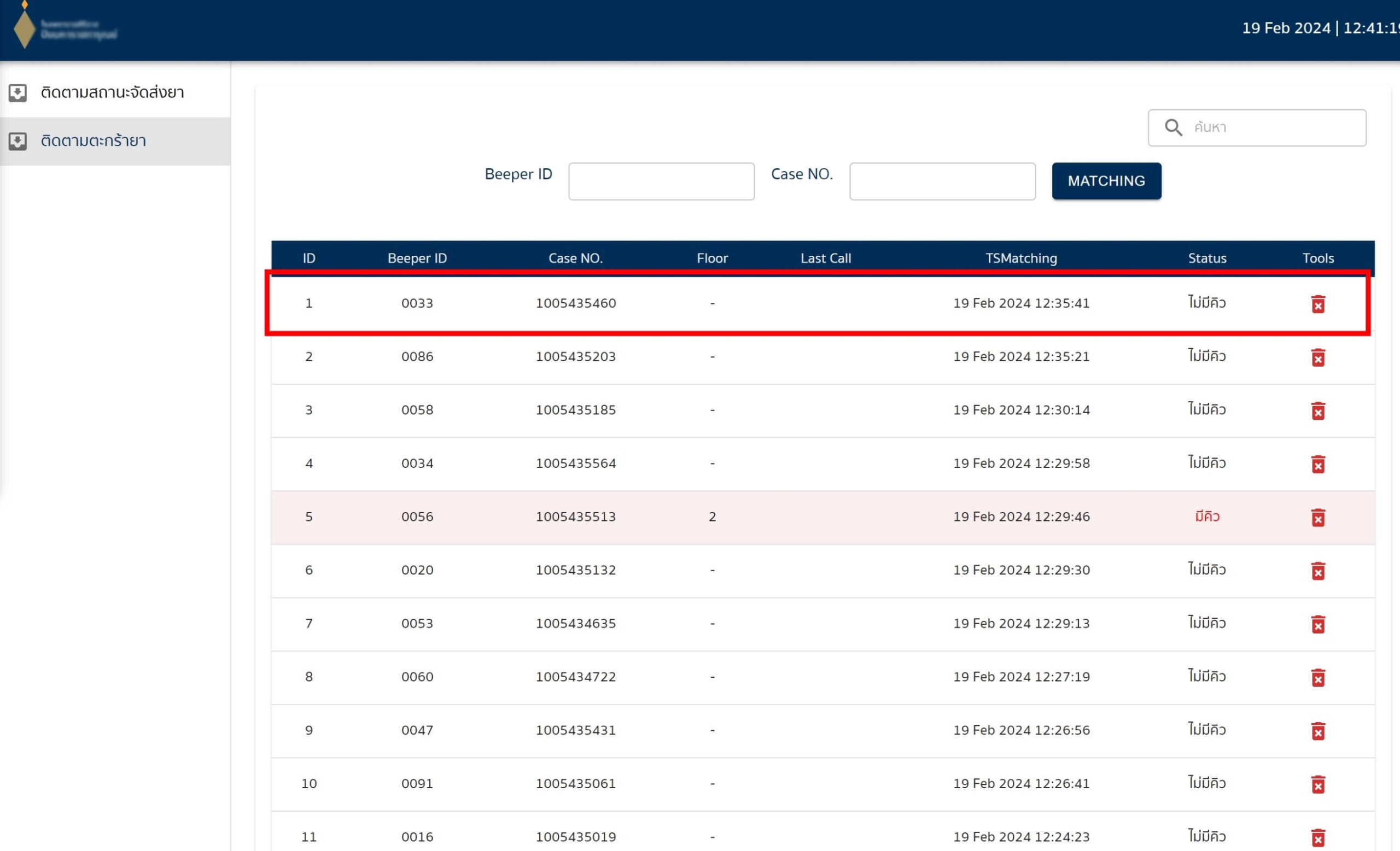Sort by Last Call column header
This screenshot has height=851, width=1400.
[826, 259]
